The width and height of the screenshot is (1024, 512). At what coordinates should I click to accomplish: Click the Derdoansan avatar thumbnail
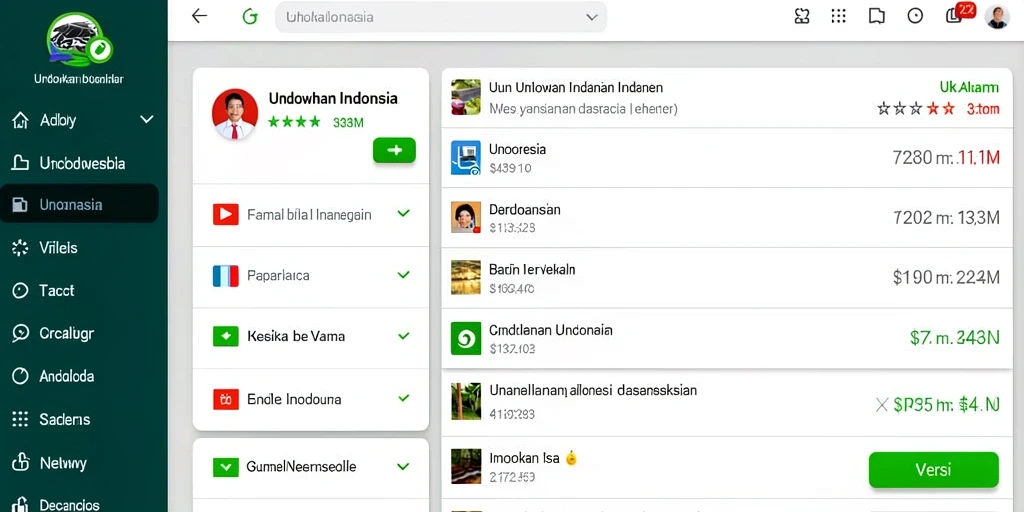[466, 217]
